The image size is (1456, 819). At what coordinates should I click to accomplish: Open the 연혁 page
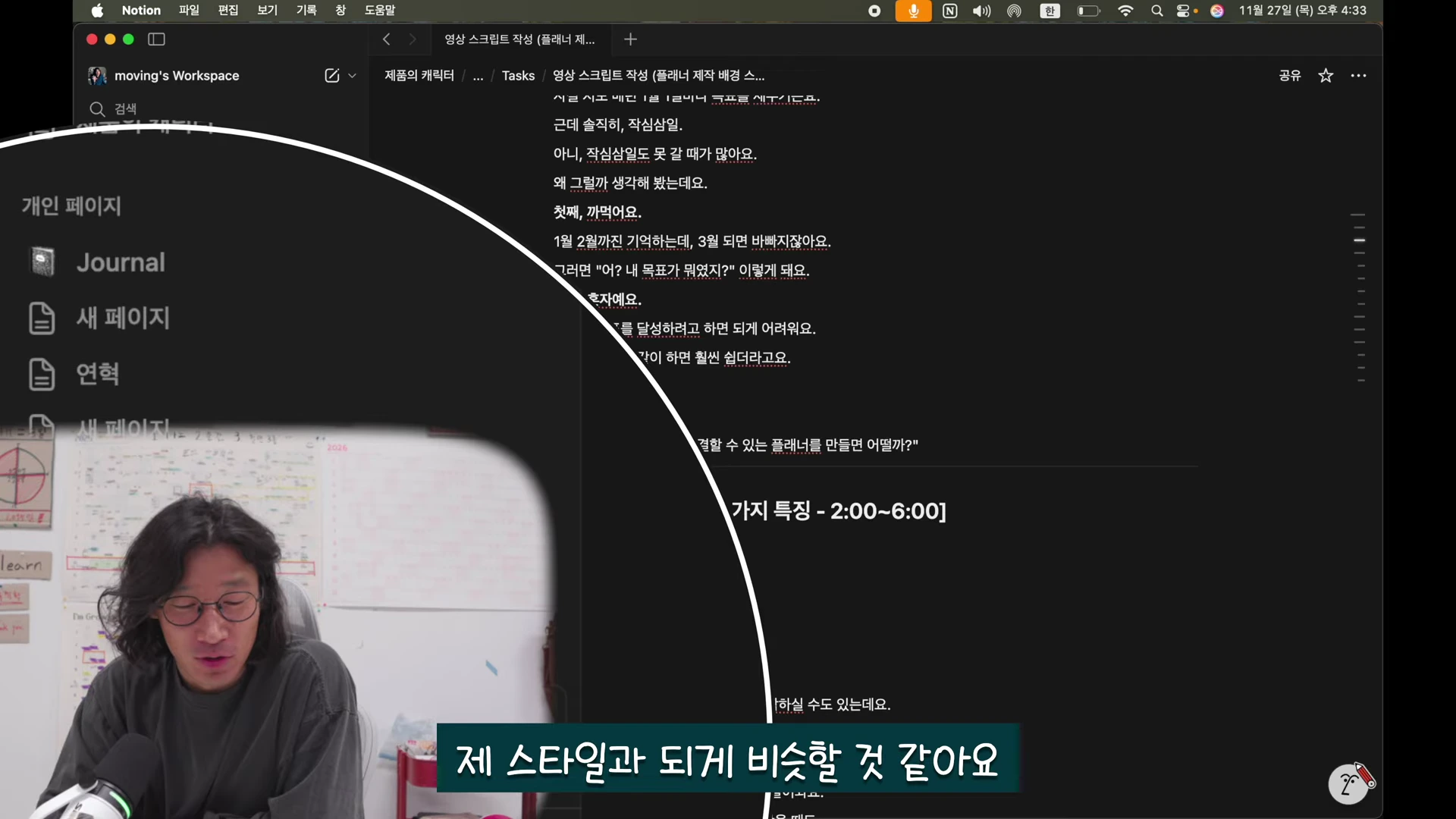coord(97,373)
